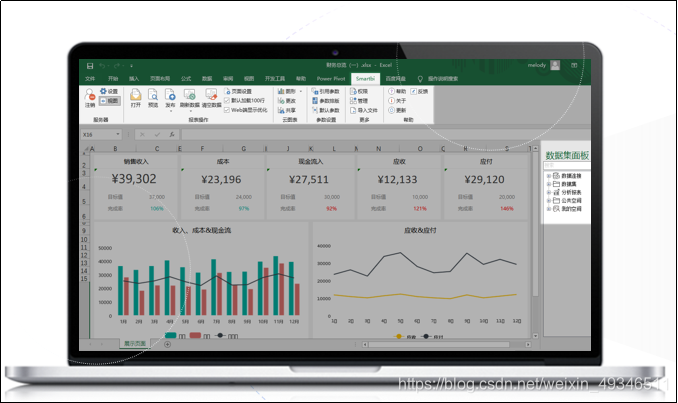The width and height of the screenshot is (678, 403).
Task: Open 设置 gear settings in ribbon
Action: (x=109, y=91)
